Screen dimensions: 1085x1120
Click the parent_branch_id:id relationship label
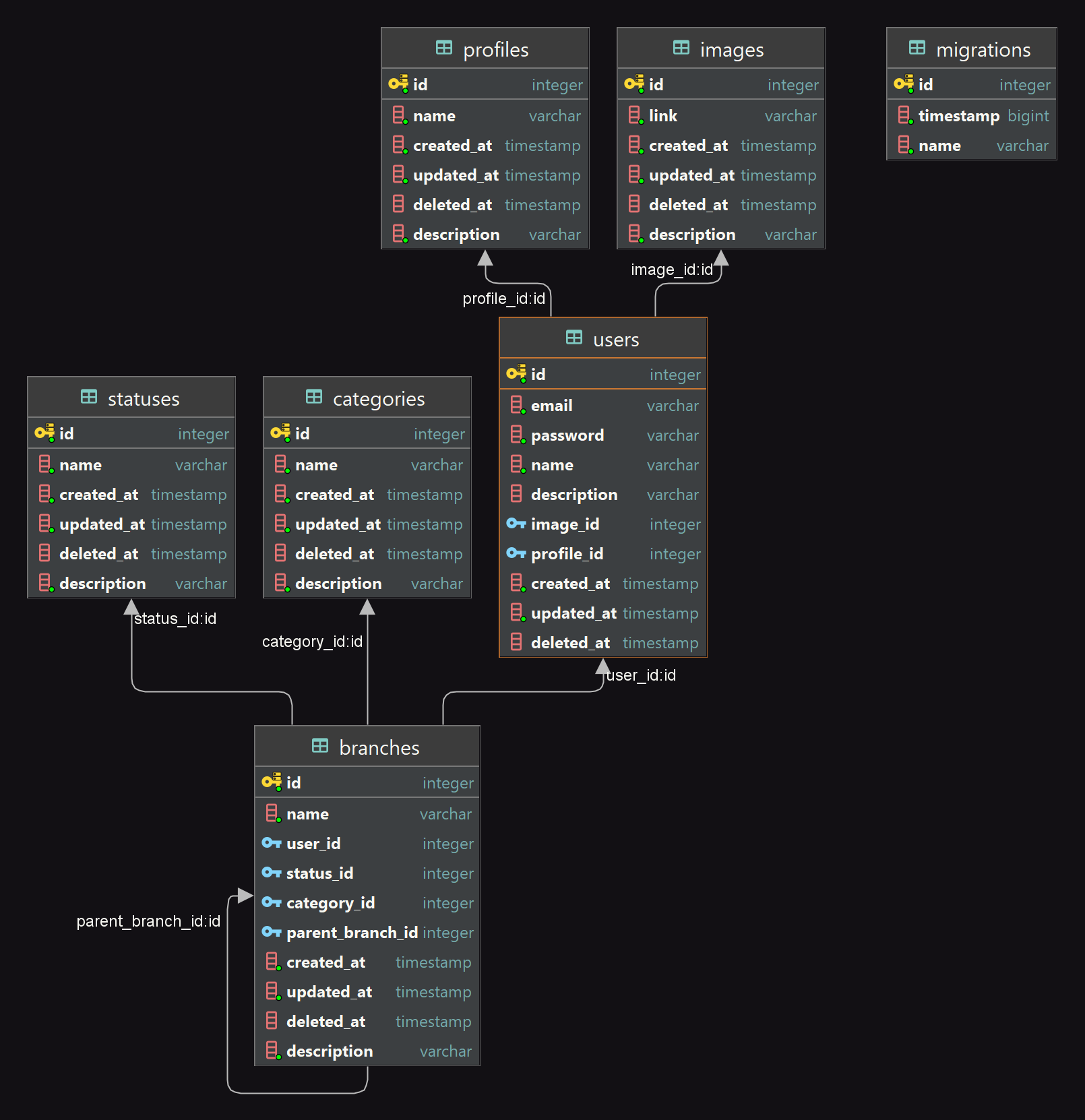pyautogui.click(x=148, y=921)
